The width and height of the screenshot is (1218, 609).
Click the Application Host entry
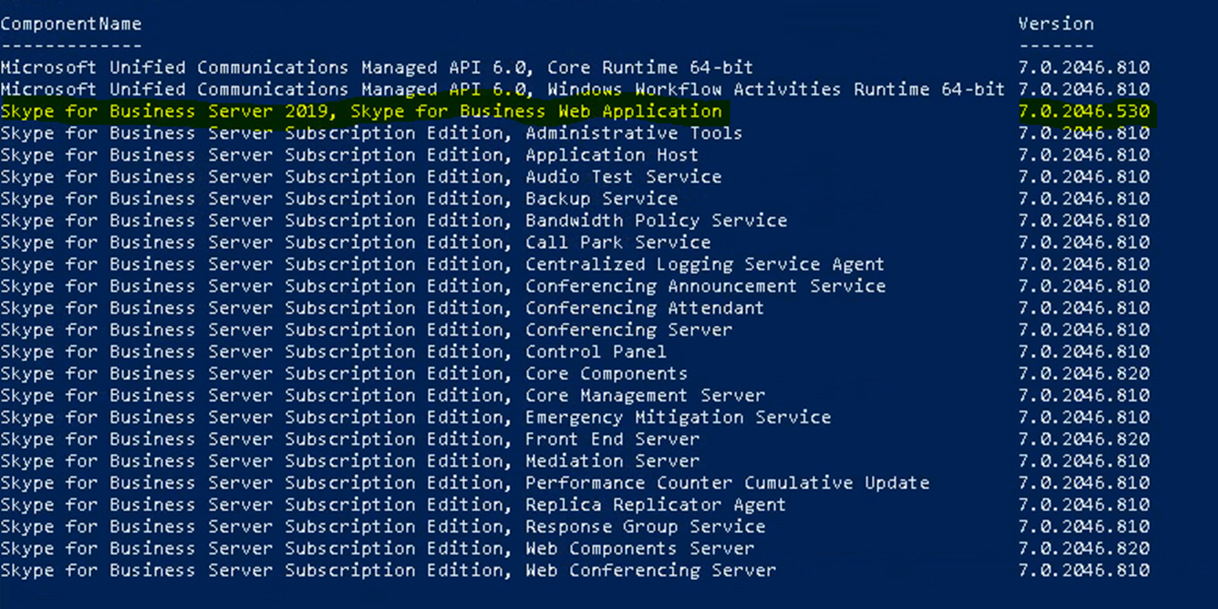(x=612, y=155)
